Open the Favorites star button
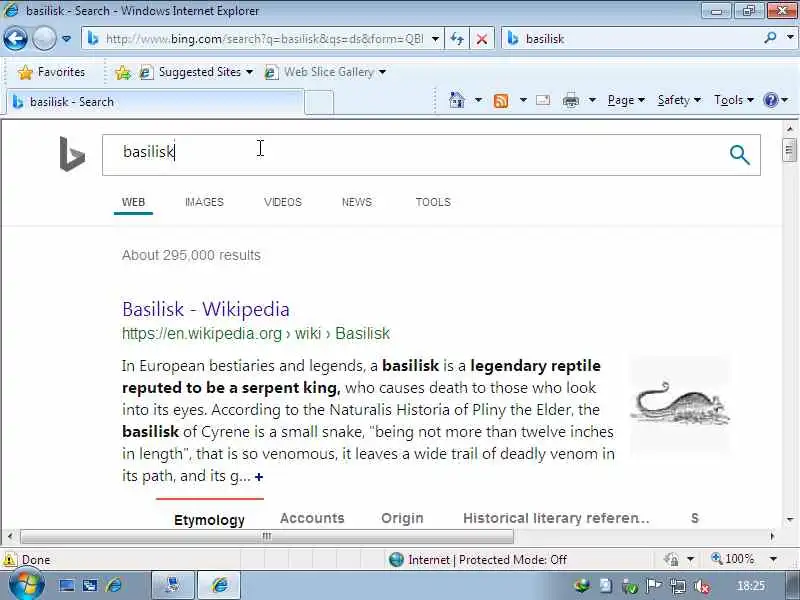 click(x=52, y=72)
